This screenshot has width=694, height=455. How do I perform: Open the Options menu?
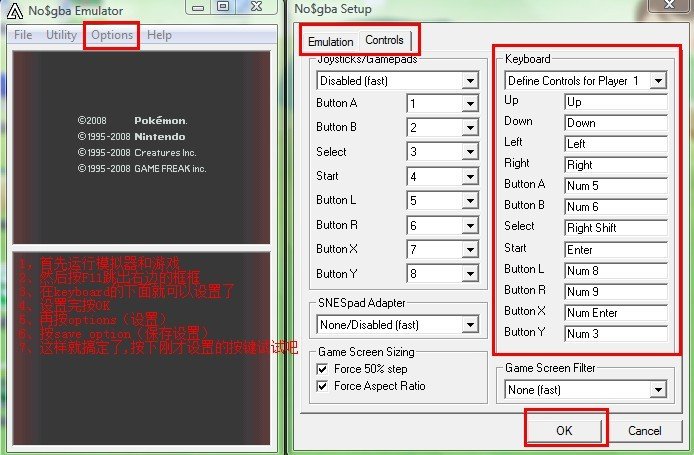(x=111, y=35)
